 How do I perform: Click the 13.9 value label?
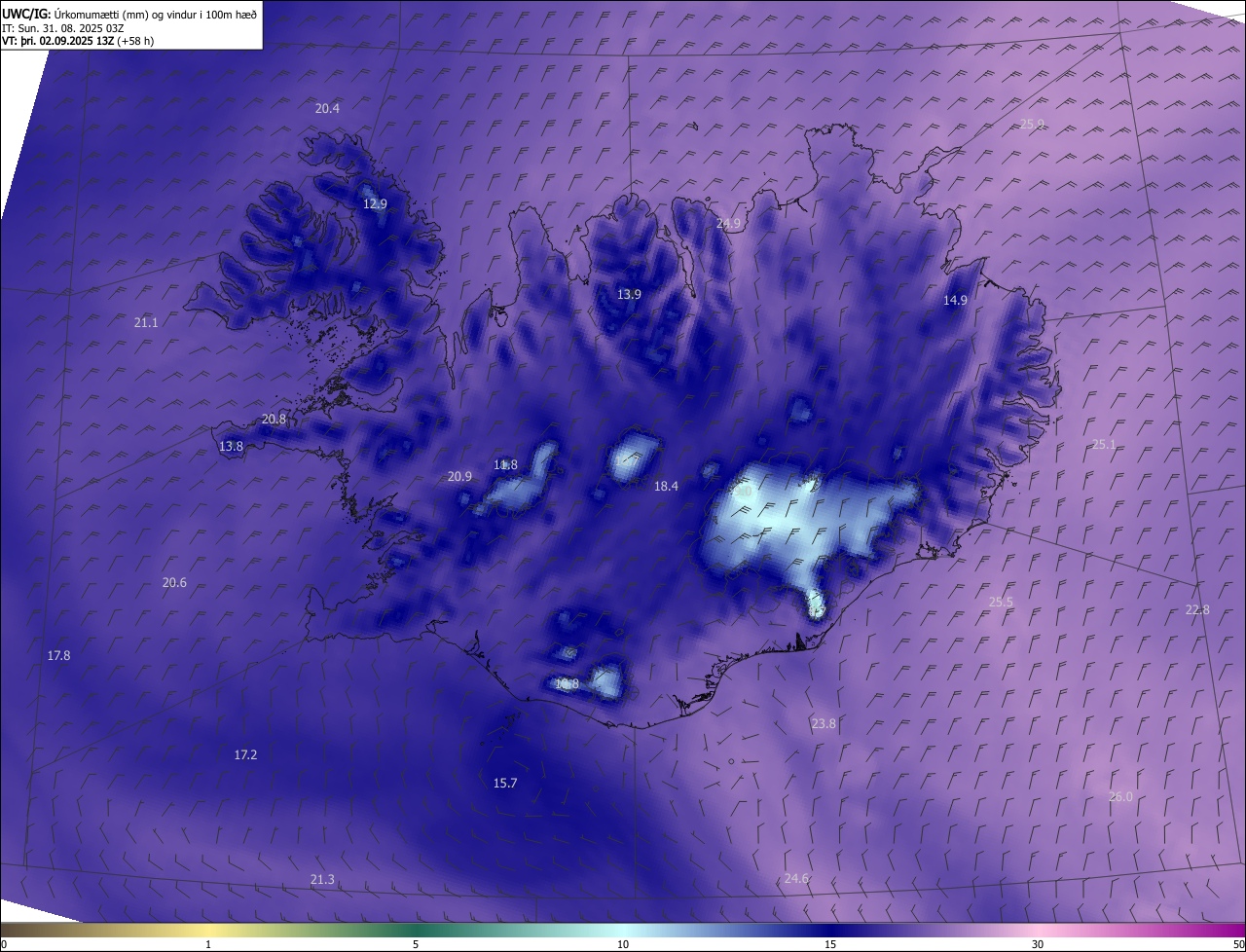click(629, 295)
